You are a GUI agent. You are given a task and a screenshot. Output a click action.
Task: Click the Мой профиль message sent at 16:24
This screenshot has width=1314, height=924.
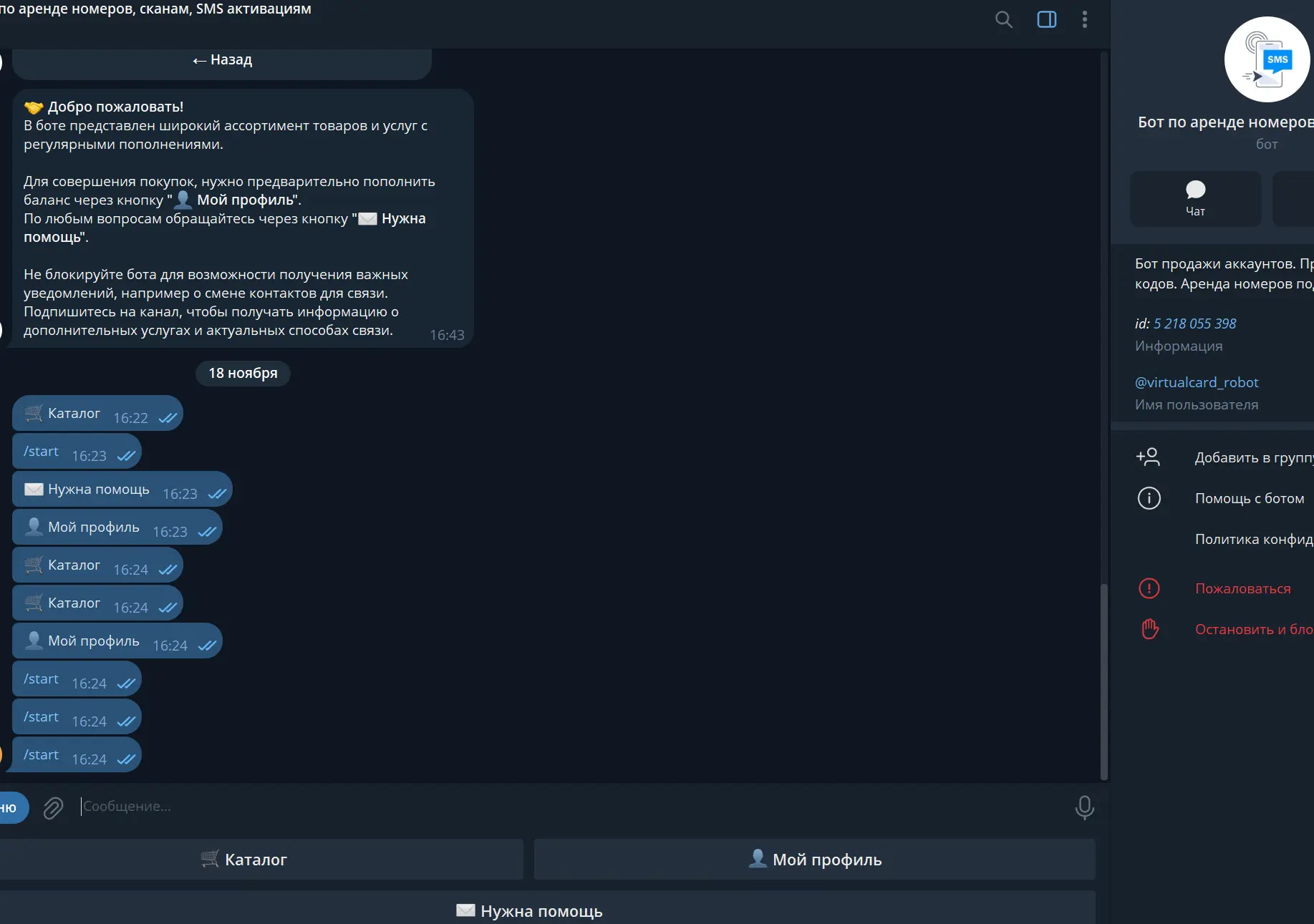pos(117,641)
